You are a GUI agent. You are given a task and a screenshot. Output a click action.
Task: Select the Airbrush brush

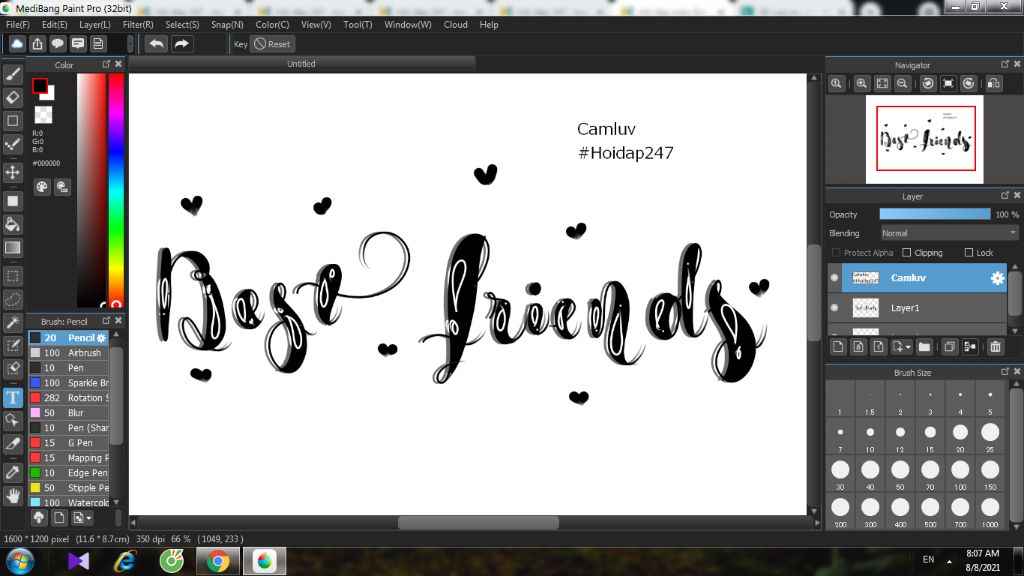click(x=69, y=353)
